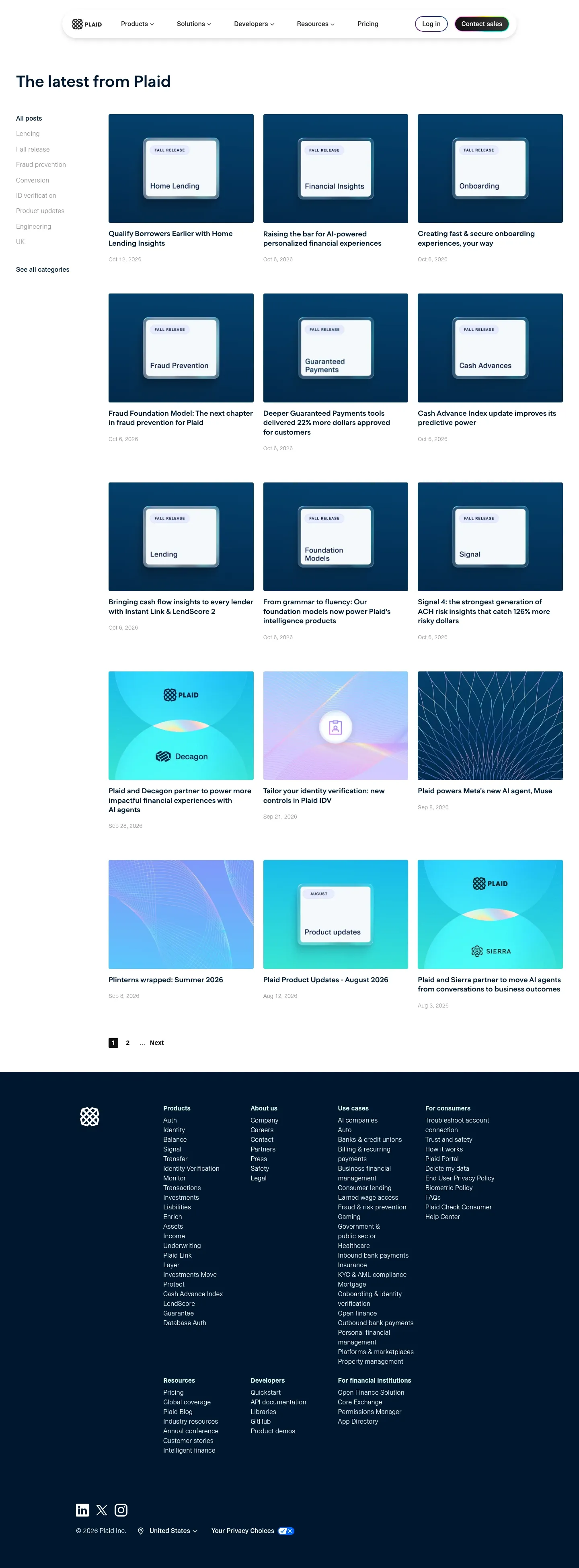The width and height of the screenshot is (579, 1568).
Task: Filter posts by Product updates category
Action: [40, 211]
